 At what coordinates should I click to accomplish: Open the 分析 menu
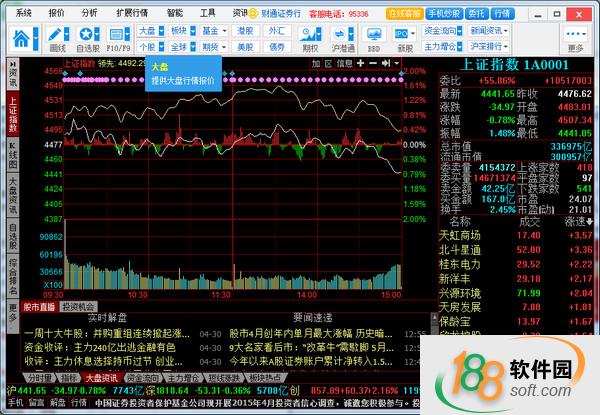[89, 13]
